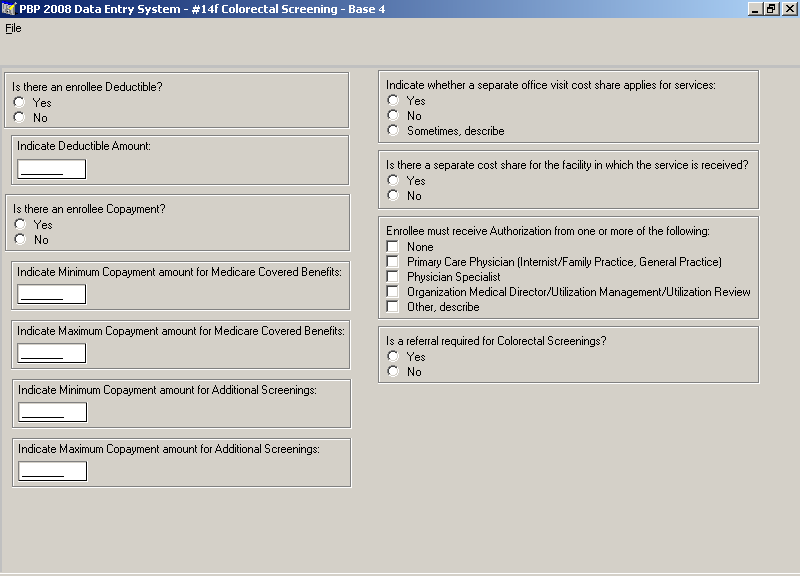Focus Maximum Copayment for Medicare Covered Benefits field
Screen dimensions: 800x576
52,353
